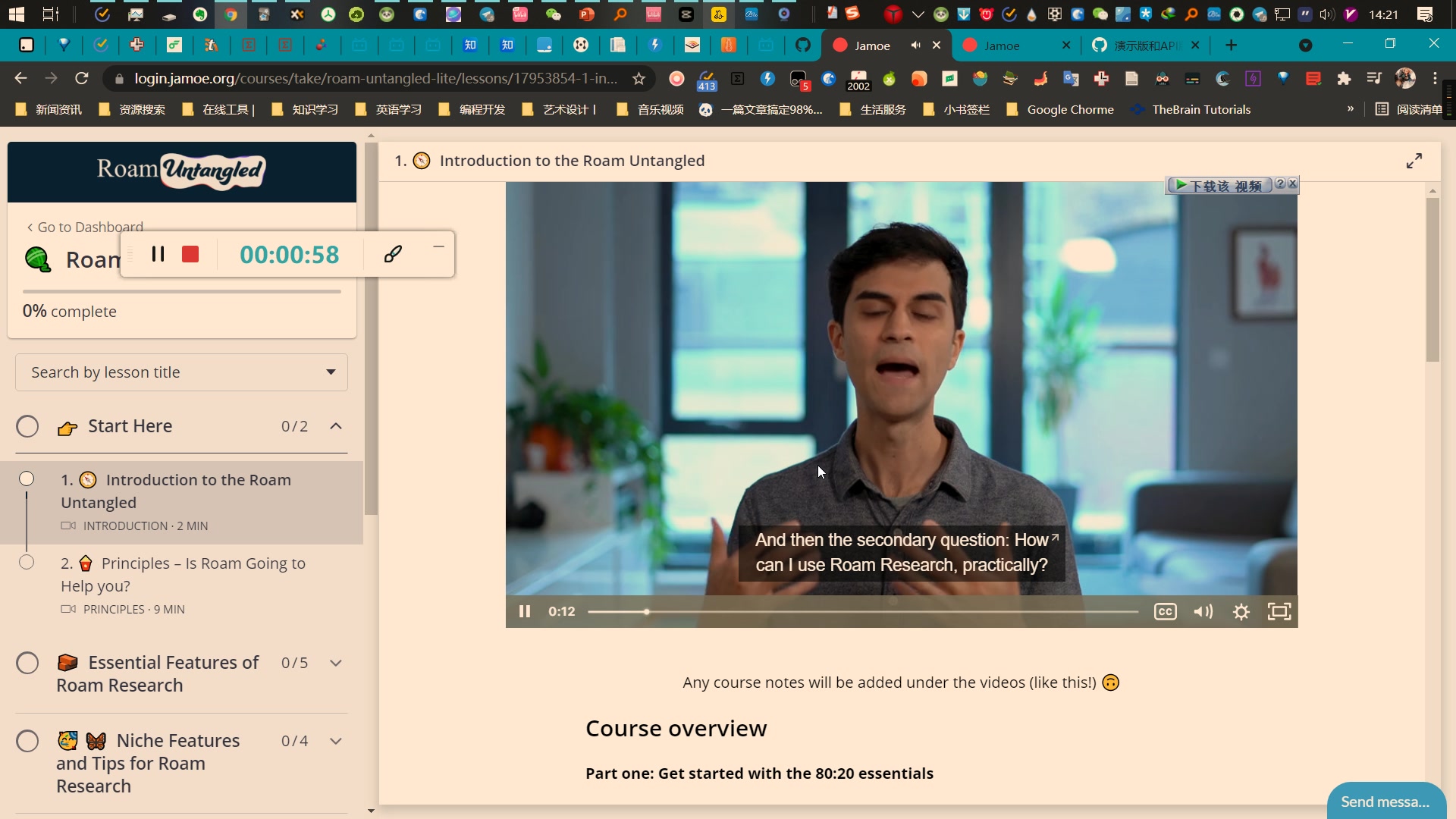Open the Windows Start menu

click(x=16, y=14)
